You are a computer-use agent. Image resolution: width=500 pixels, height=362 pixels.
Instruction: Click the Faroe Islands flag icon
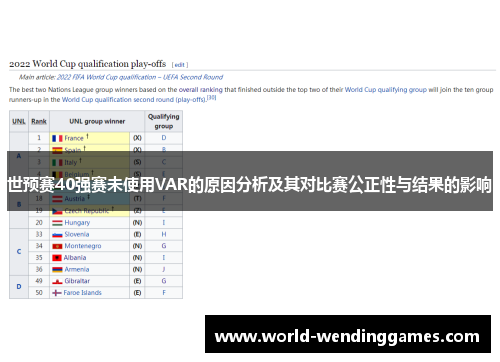(57, 293)
